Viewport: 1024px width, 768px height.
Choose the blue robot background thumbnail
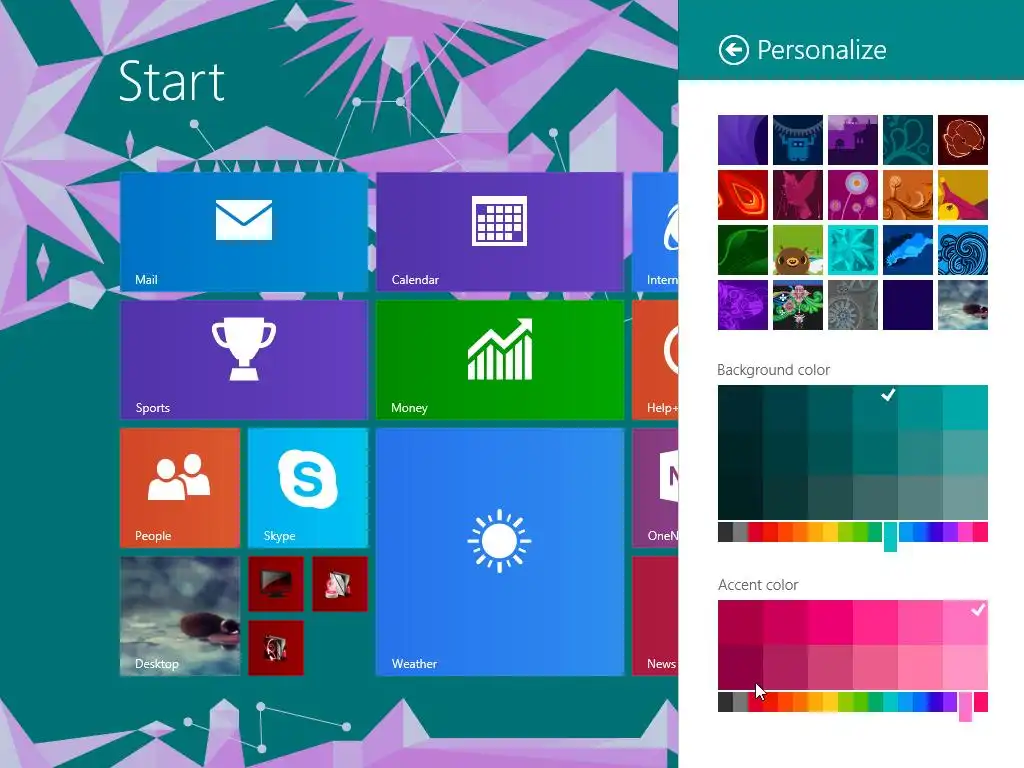click(x=798, y=140)
